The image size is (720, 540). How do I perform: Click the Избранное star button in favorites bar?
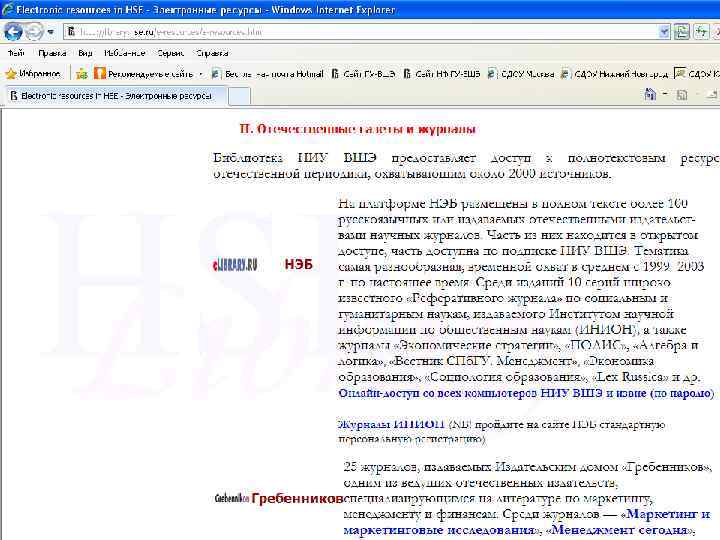tap(33, 73)
